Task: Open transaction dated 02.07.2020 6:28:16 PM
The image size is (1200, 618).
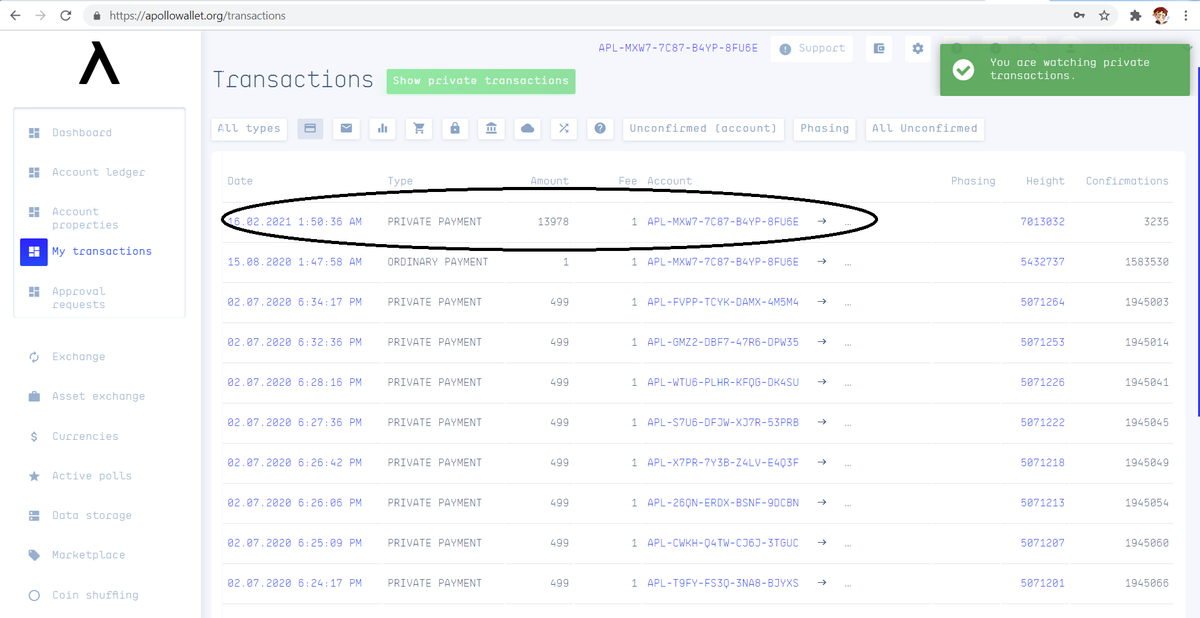Action: coord(294,382)
